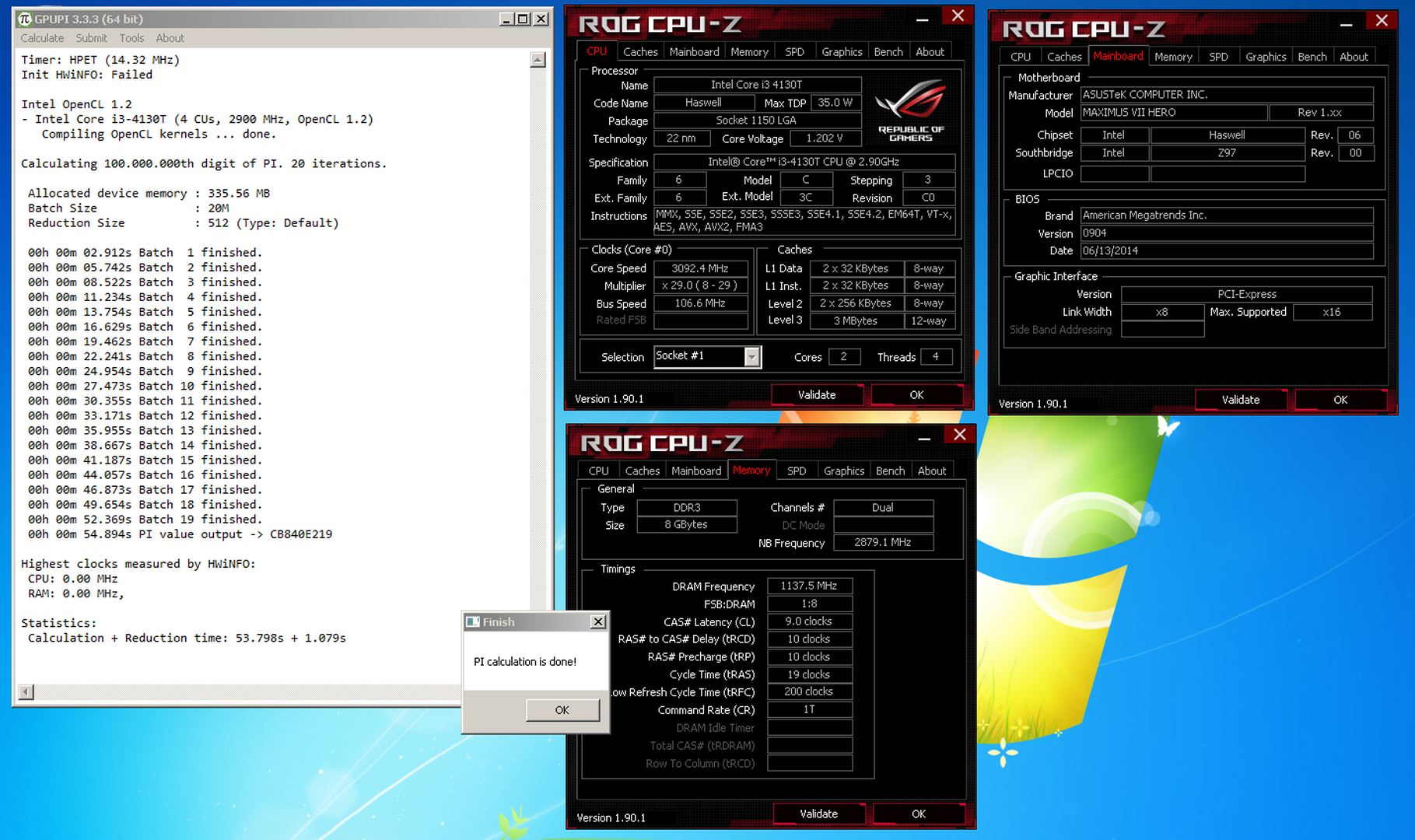Screen dimensions: 1415x840
Task: Click the Command Rate value 1T
Action: [x=810, y=709]
